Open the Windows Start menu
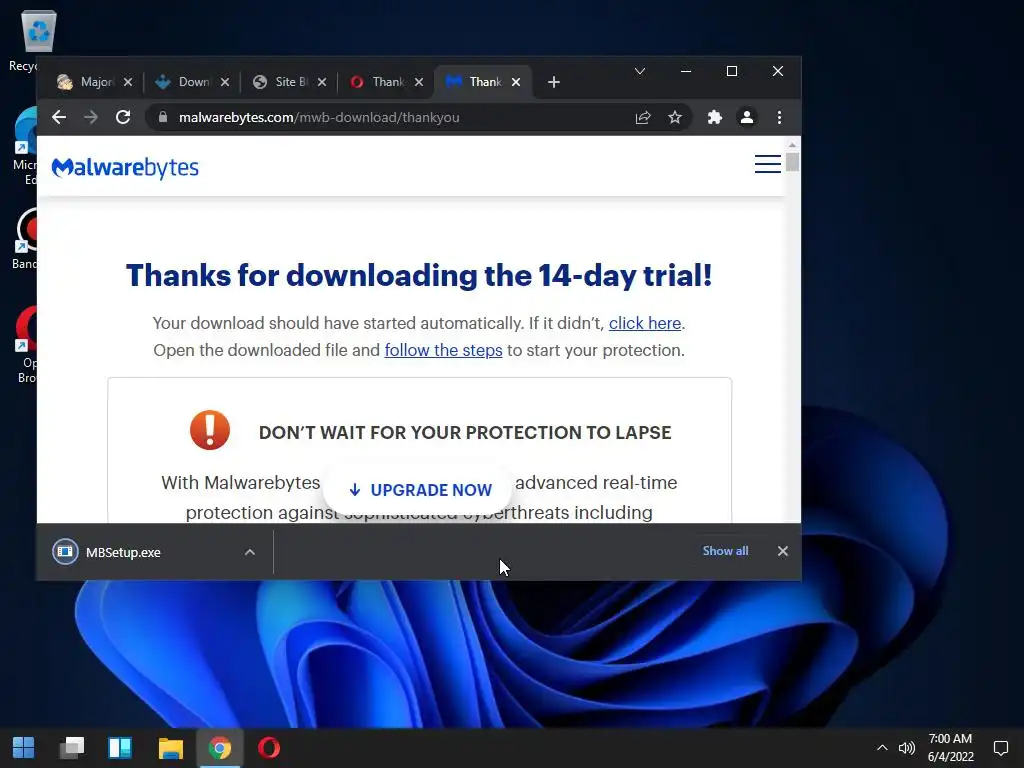The width and height of the screenshot is (1024, 768). coord(24,748)
